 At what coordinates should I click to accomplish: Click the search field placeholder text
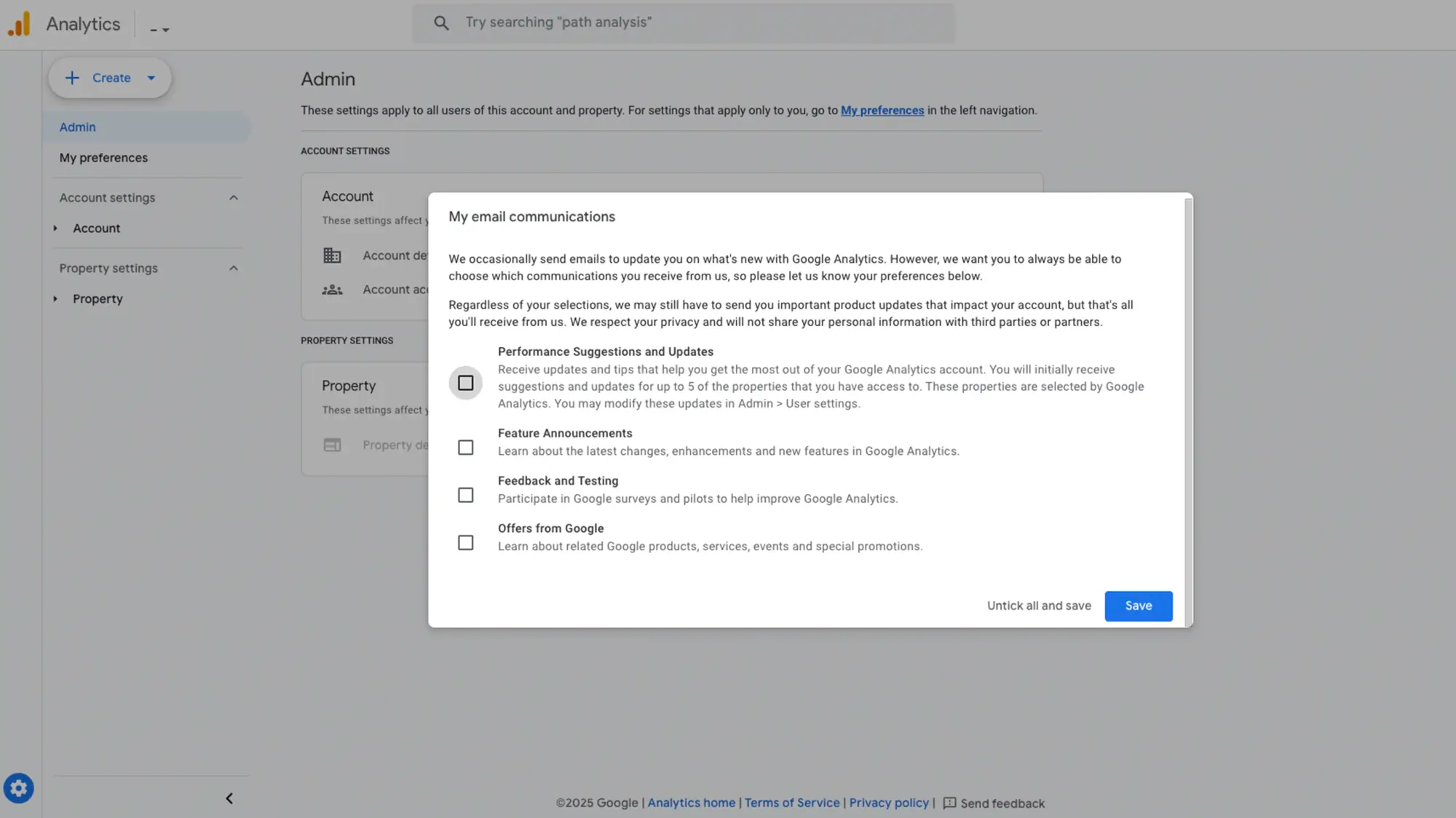pos(558,23)
